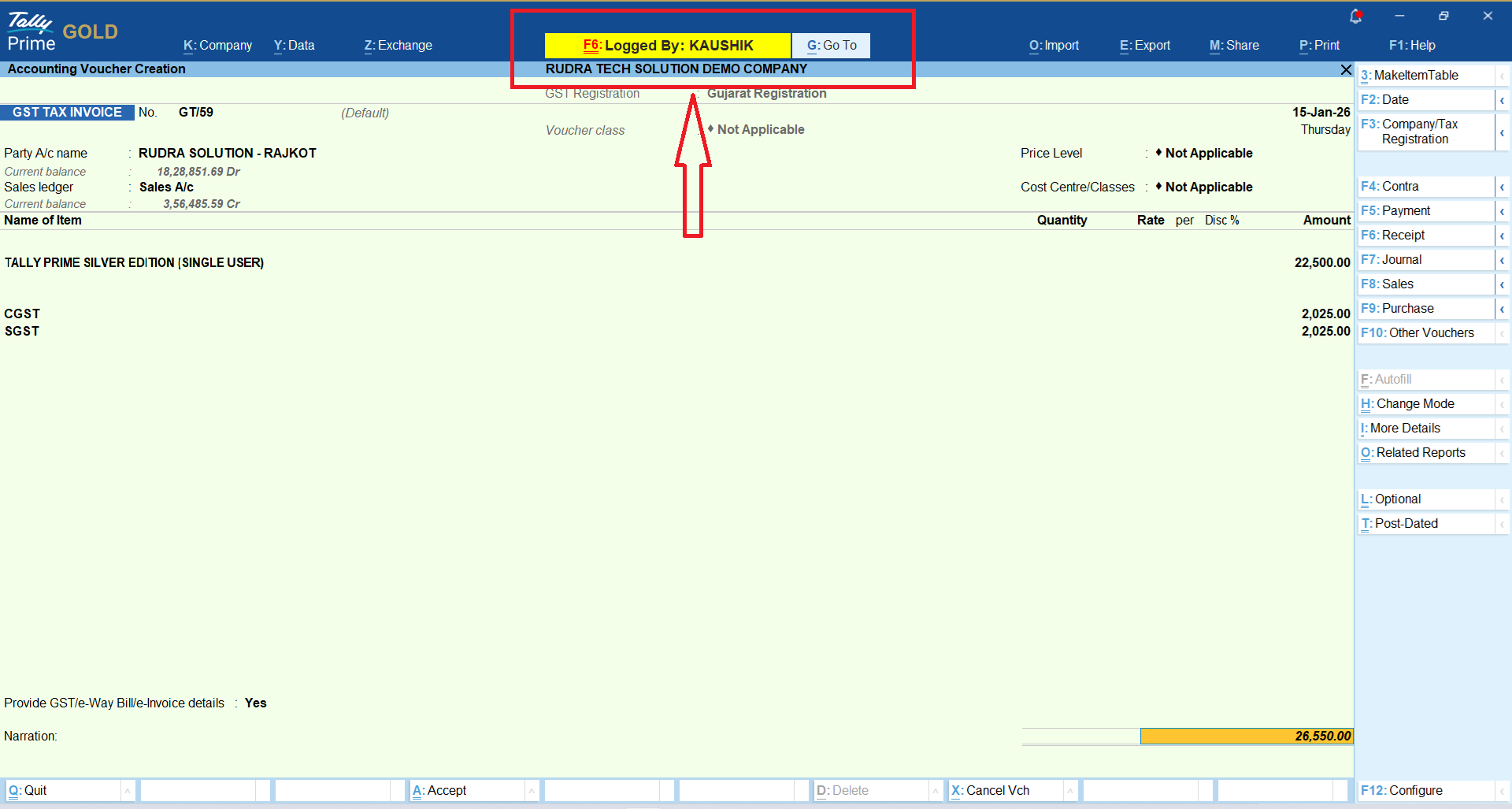This screenshot has height=809, width=1512.
Task: Toggle the GST/e-Way Bill details Yes field
Action: pyautogui.click(x=255, y=703)
